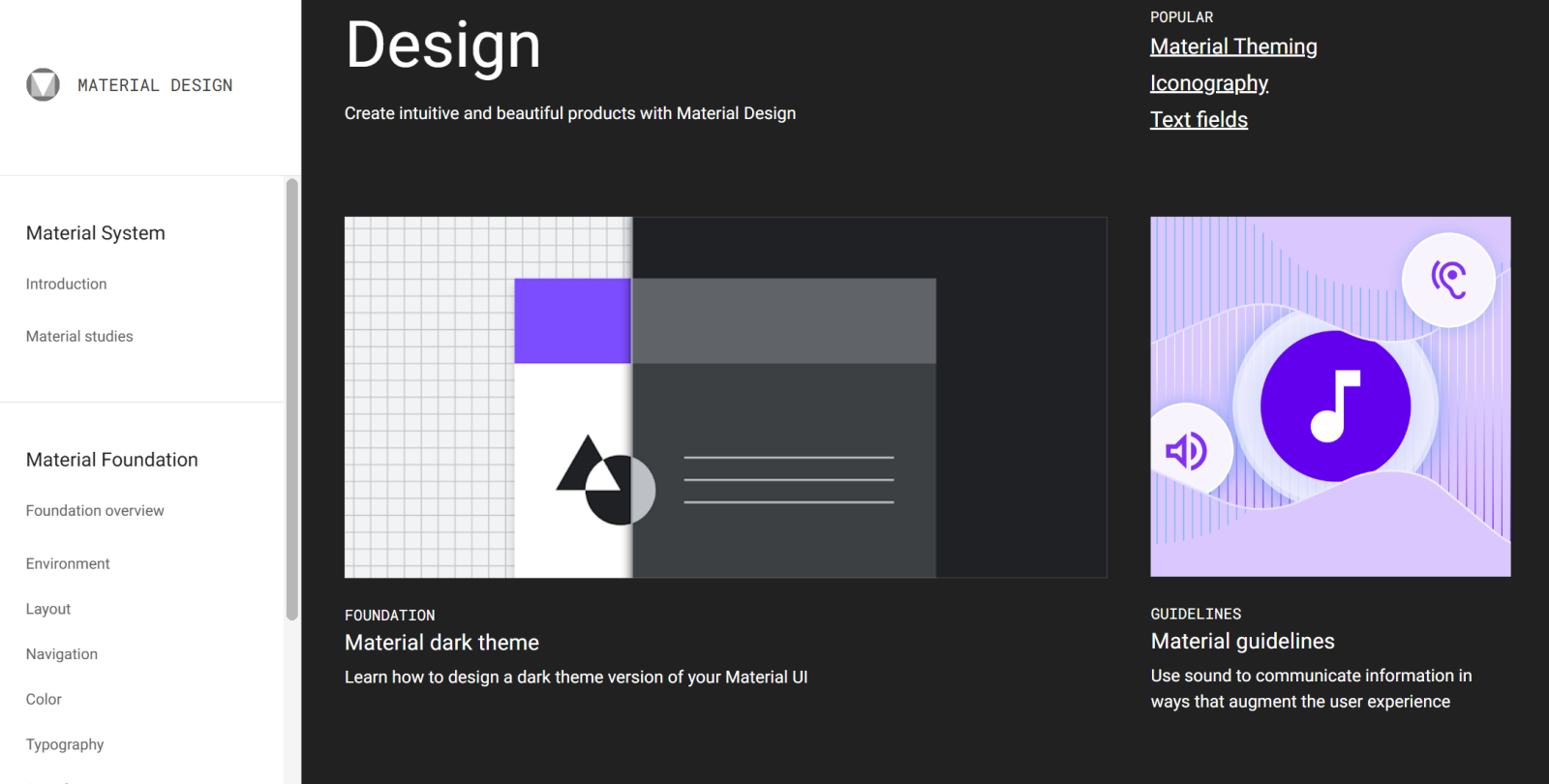Open the MATERIAL DESIGN home title

pyautogui.click(x=155, y=85)
